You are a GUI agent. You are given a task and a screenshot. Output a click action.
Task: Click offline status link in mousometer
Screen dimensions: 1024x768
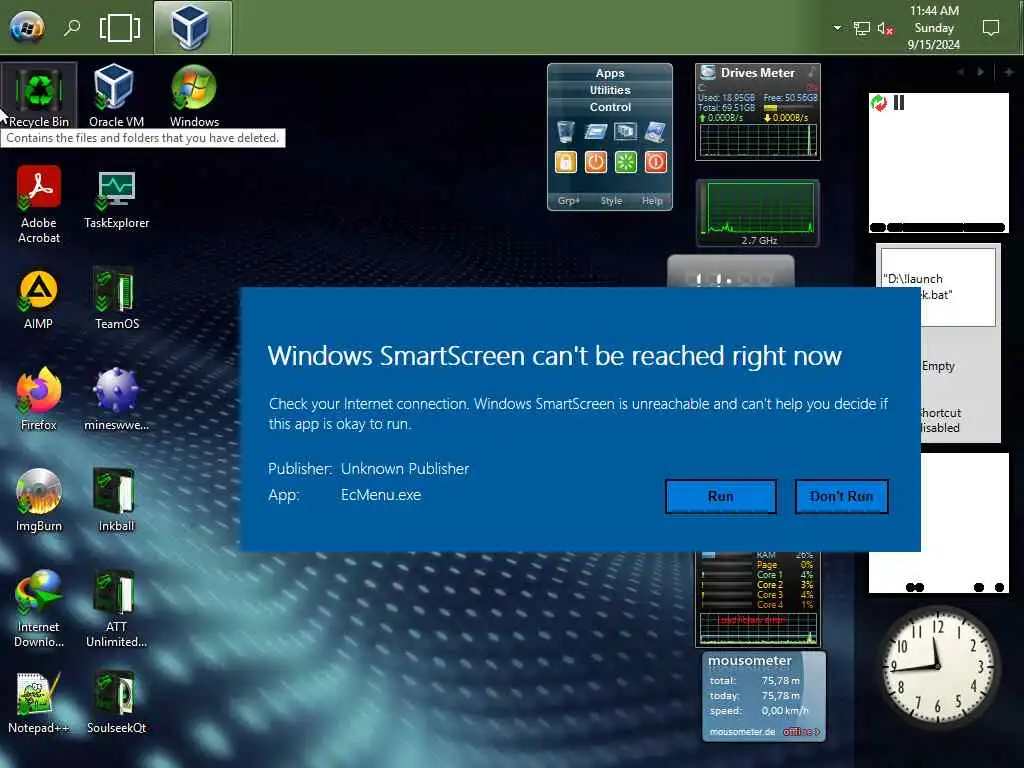click(801, 732)
